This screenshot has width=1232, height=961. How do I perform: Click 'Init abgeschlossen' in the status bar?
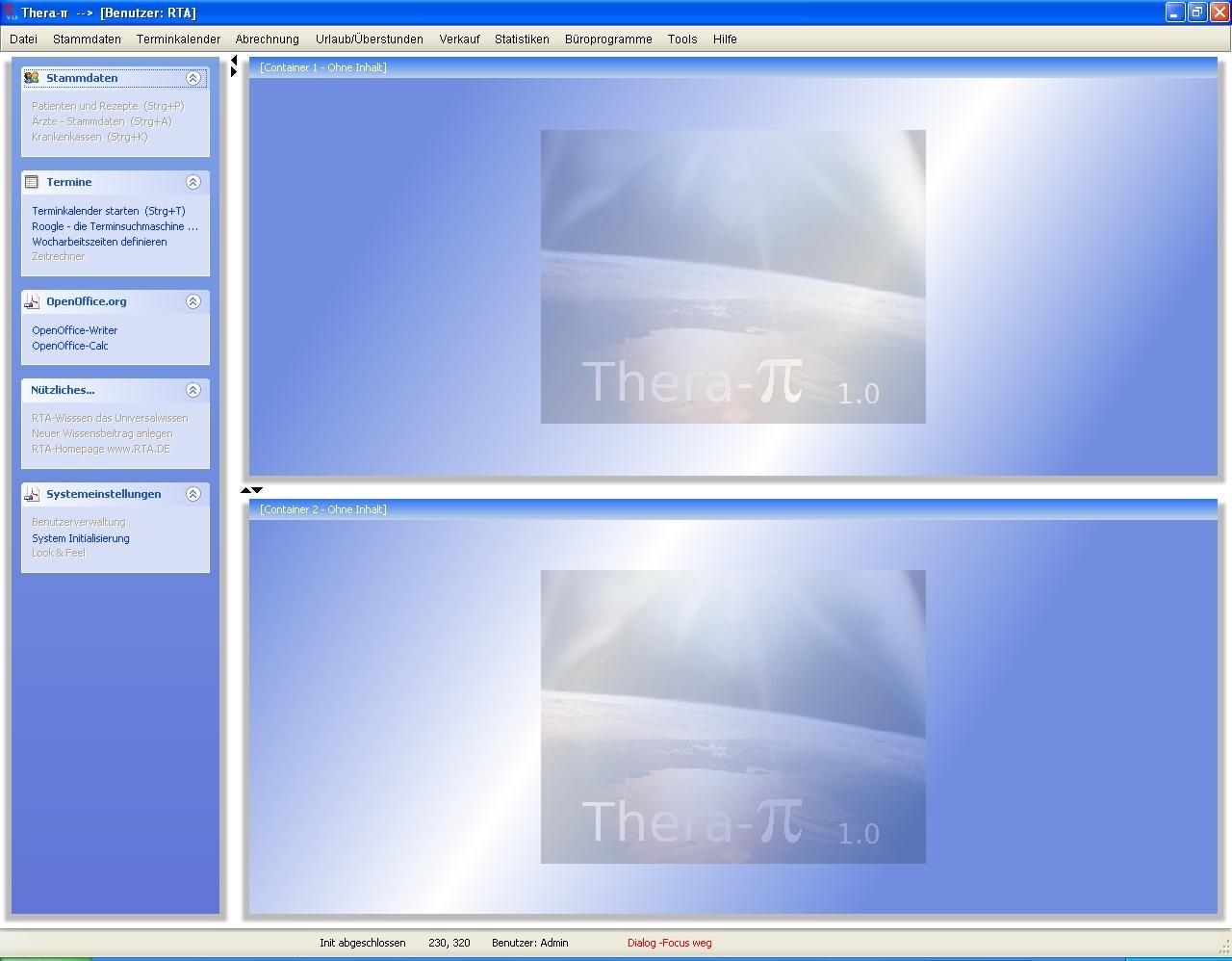point(363,943)
